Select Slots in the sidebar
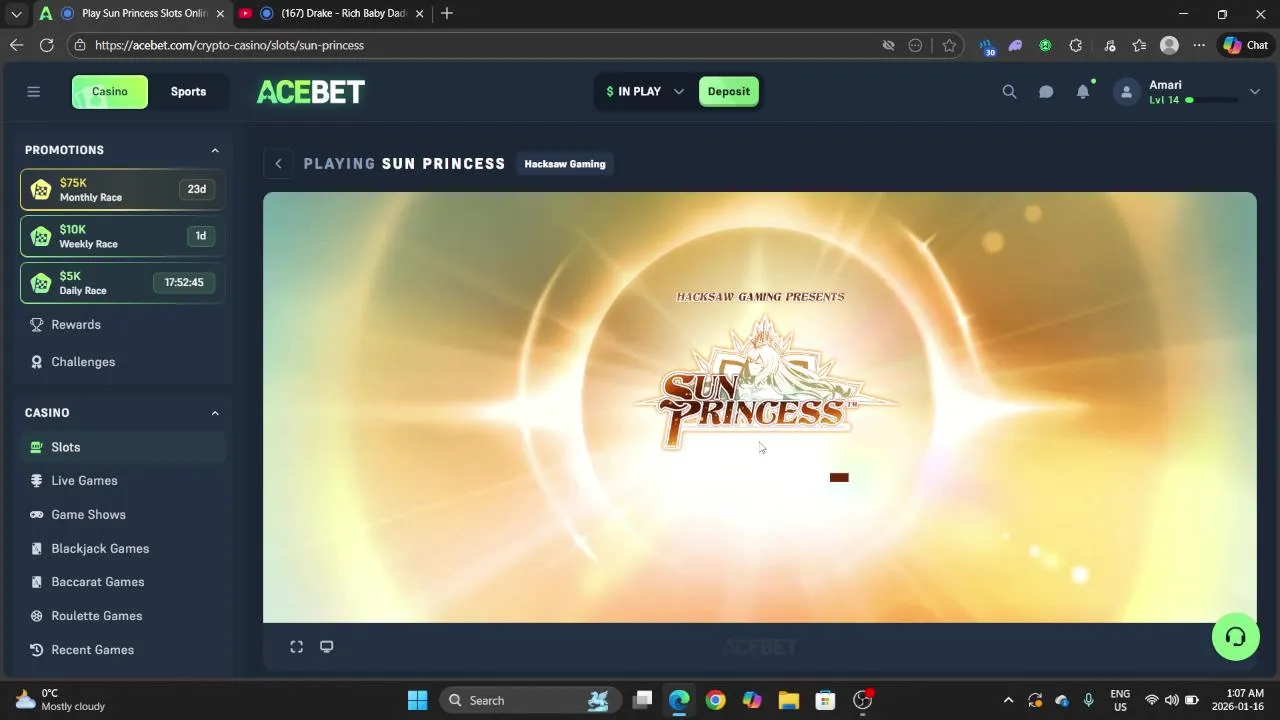Viewport: 1280px width, 720px height. [x=122, y=447]
